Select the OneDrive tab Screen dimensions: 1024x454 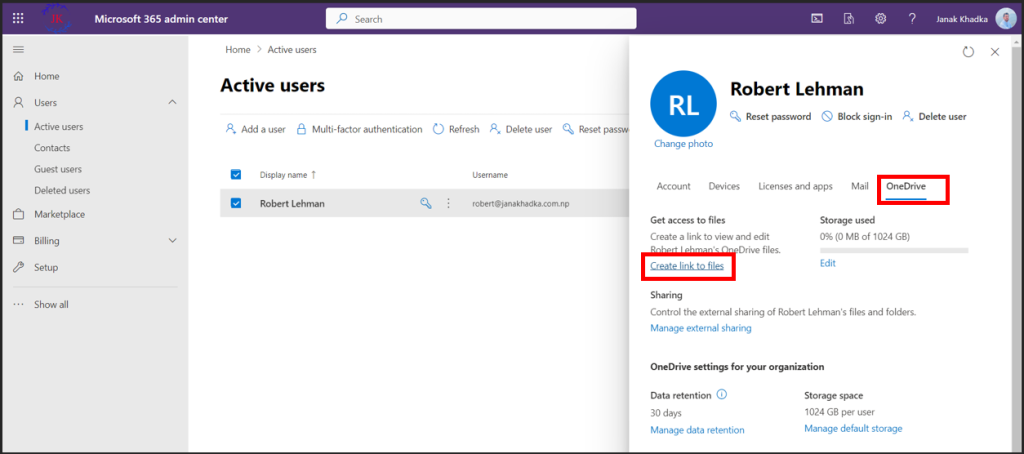(x=906, y=186)
